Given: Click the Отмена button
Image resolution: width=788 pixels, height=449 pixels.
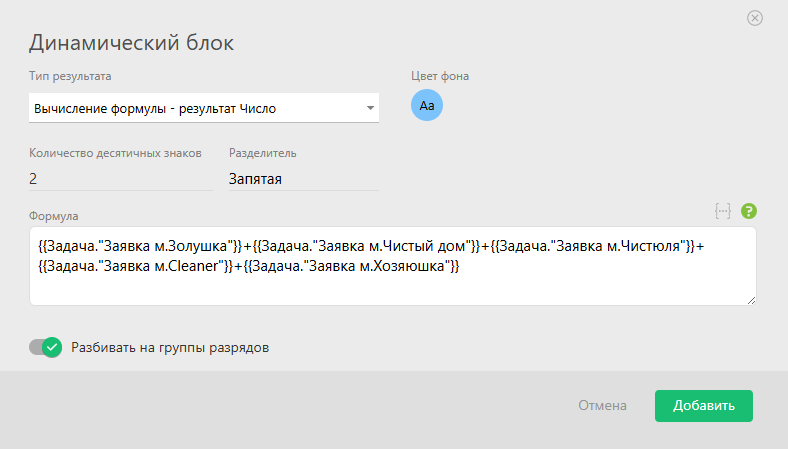Looking at the screenshot, I should click(x=602, y=406).
